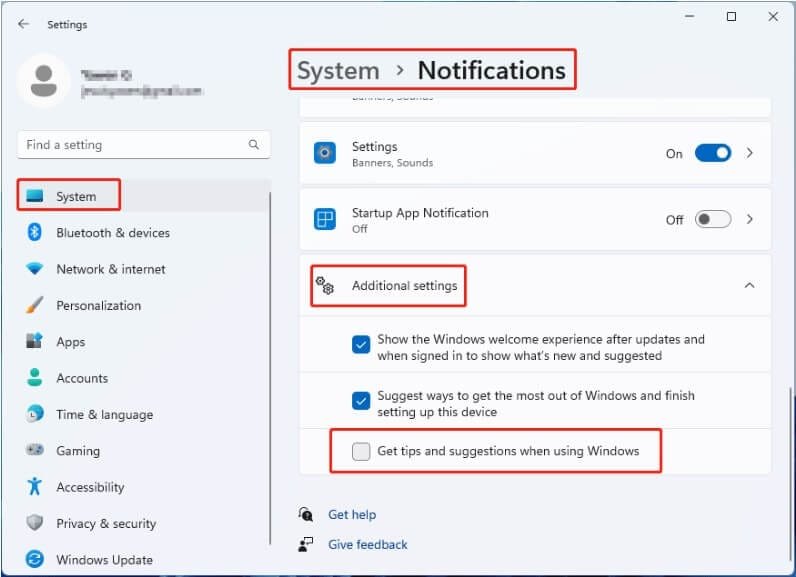The image size is (796, 577).
Task: Click the Privacy & security shield icon
Action: click(x=35, y=523)
